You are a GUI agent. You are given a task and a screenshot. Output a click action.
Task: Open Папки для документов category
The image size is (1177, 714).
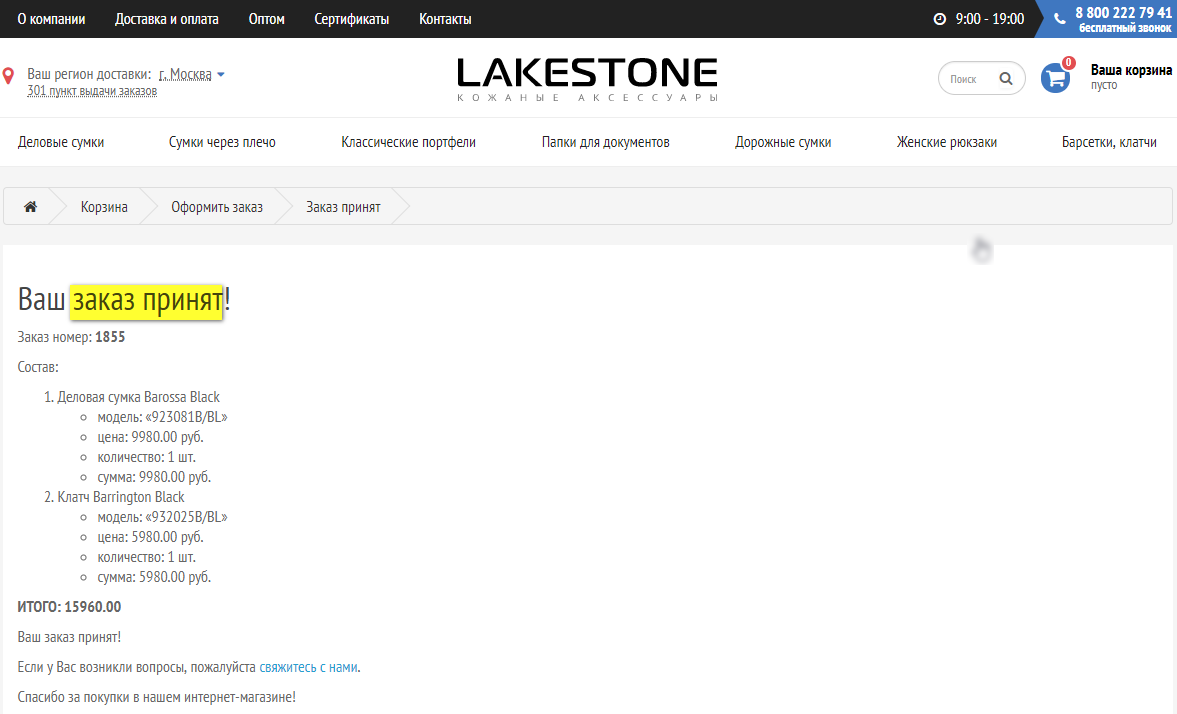pyautogui.click(x=606, y=142)
